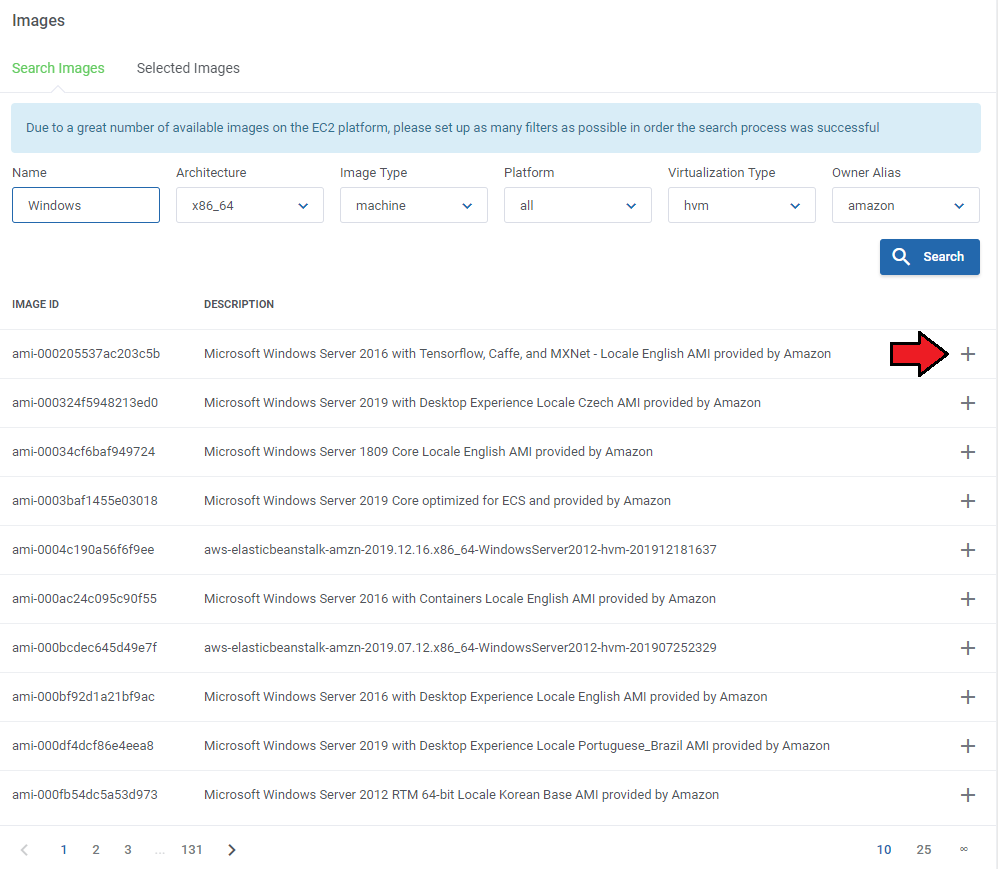Add image ami-000324f5948213ed0 with plus icon
The height and width of the screenshot is (869, 998).
click(967, 403)
